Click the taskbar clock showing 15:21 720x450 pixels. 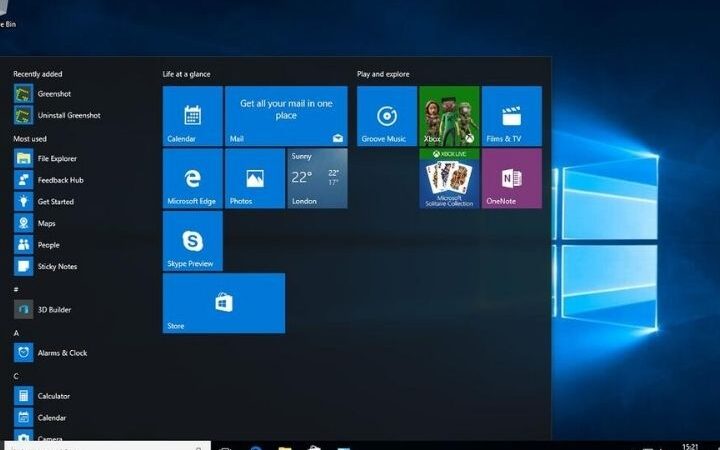point(690,446)
